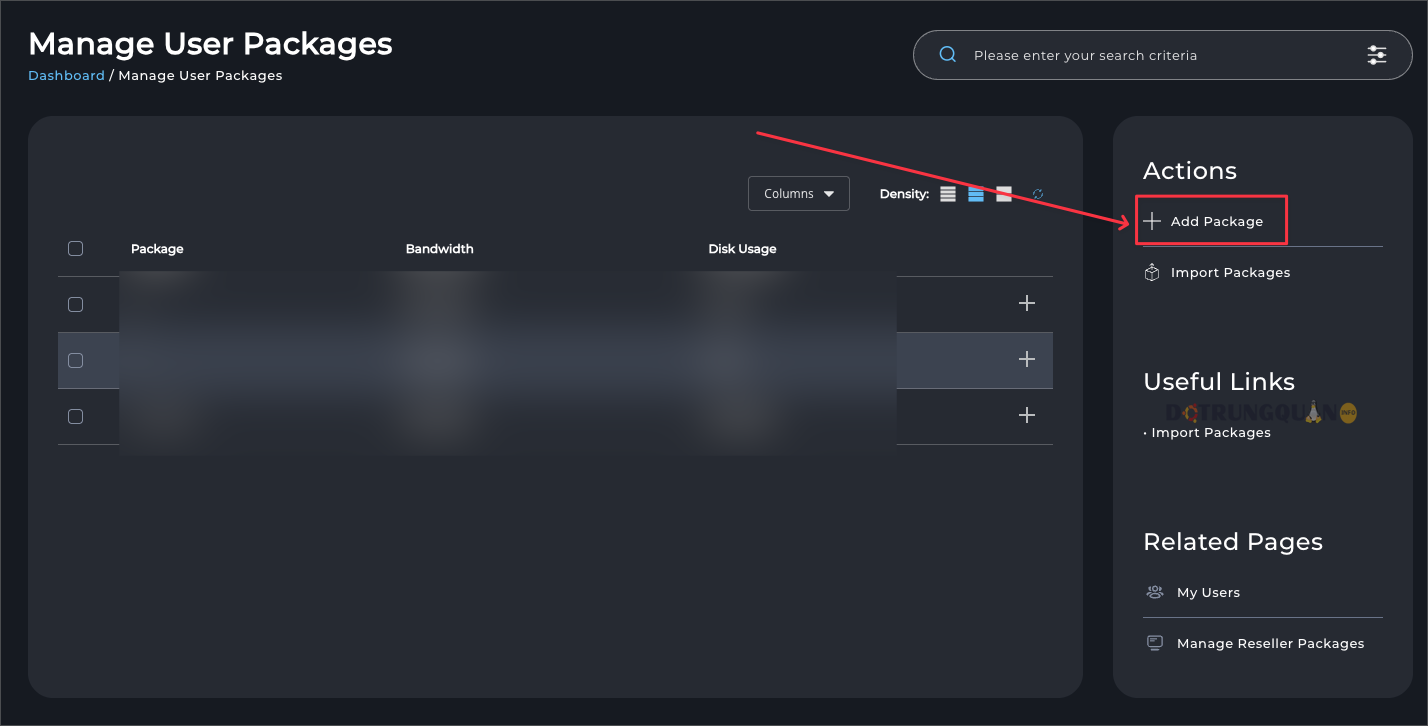Viewport: 1428px width, 726px height.
Task: Open Manage Reseller Packages page
Action: point(1270,643)
